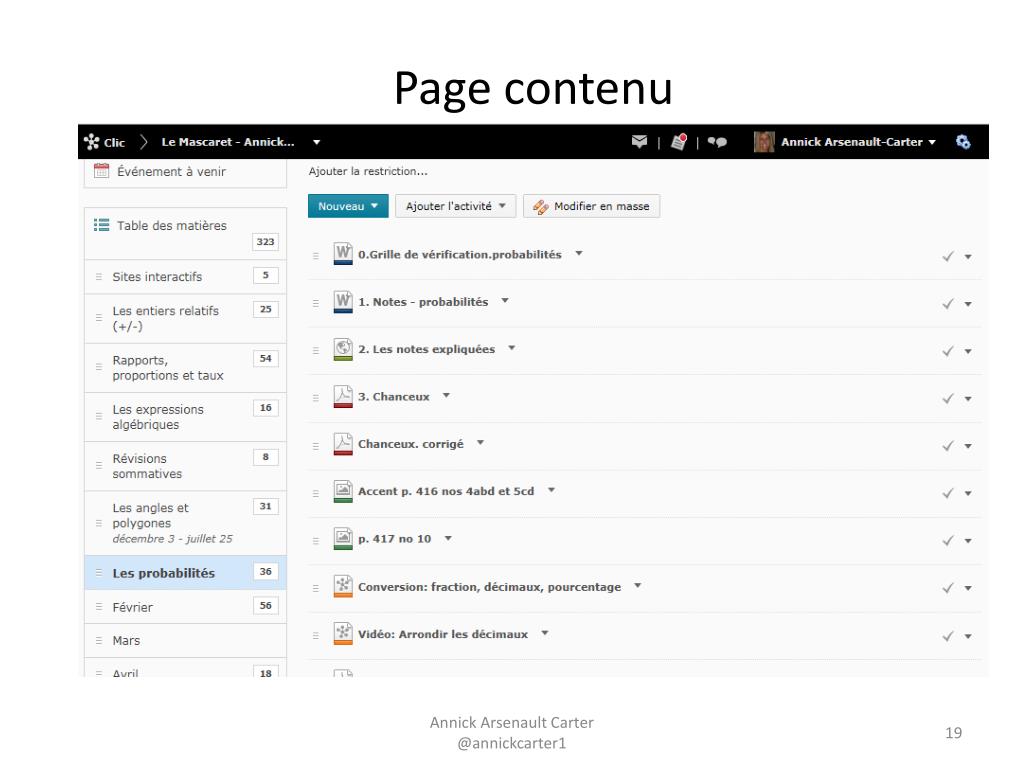Screen dimensions: 1024x768
Task: Click link icon of Conversion: fraction item
Action: [x=343, y=586]
